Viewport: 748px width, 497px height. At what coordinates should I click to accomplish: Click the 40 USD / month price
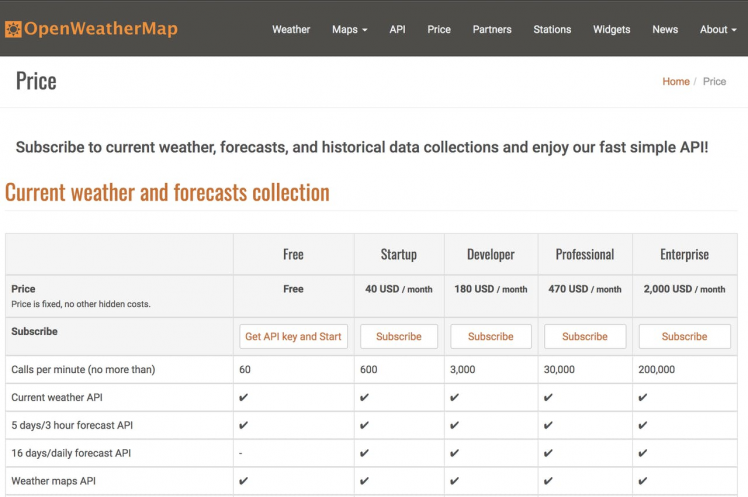tap(399, 289)
